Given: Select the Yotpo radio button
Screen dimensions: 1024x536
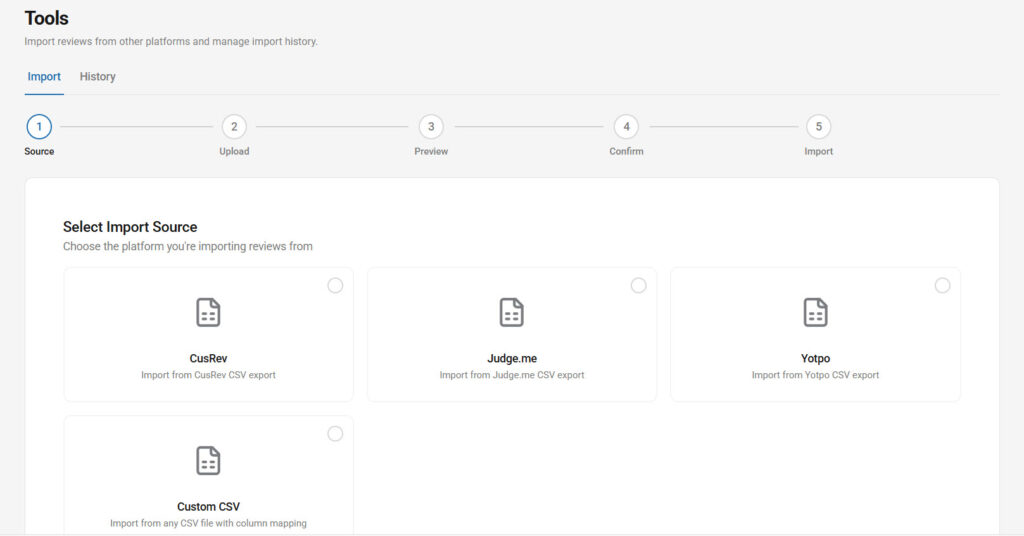Looking at the screenshot, I should click(x=942, y=285).
